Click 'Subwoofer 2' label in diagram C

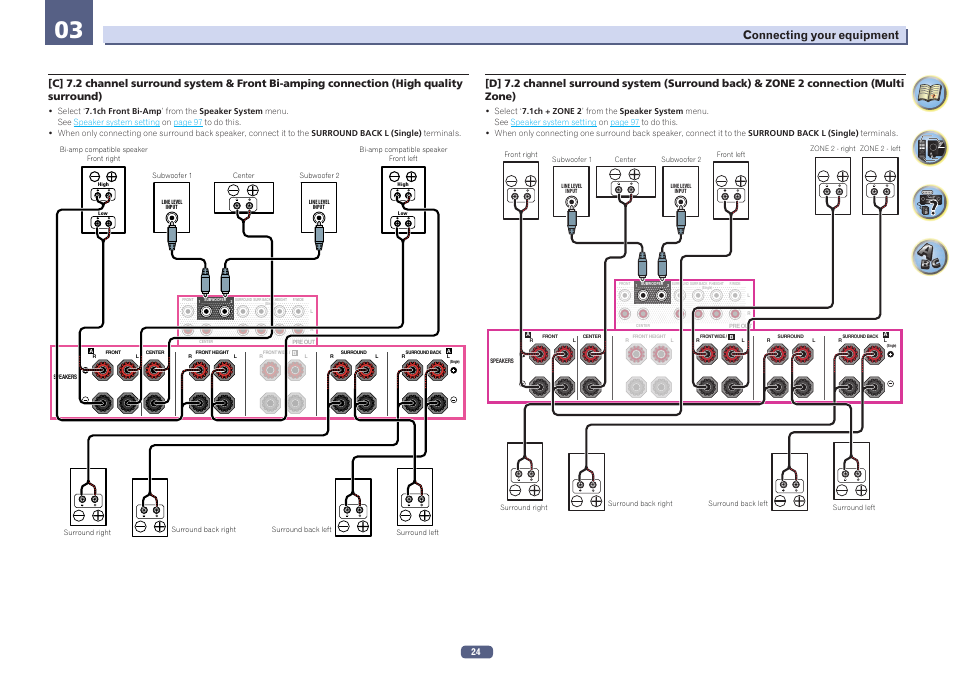click(319, 175)
